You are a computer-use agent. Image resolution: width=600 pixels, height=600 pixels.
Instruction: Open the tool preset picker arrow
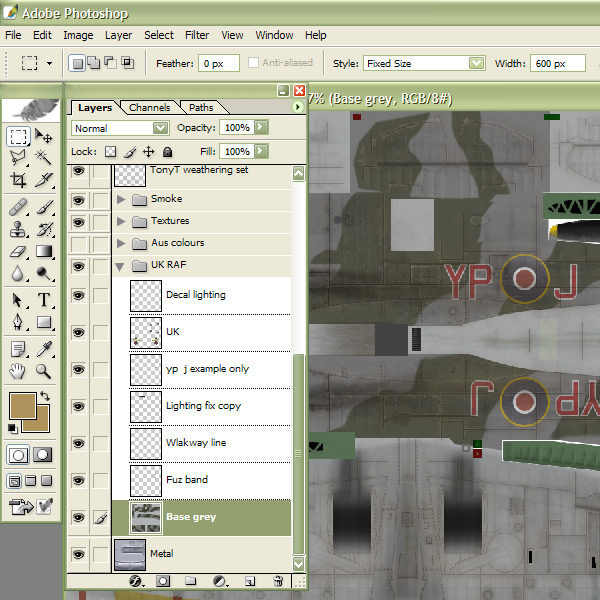click(x=49, y=63)
